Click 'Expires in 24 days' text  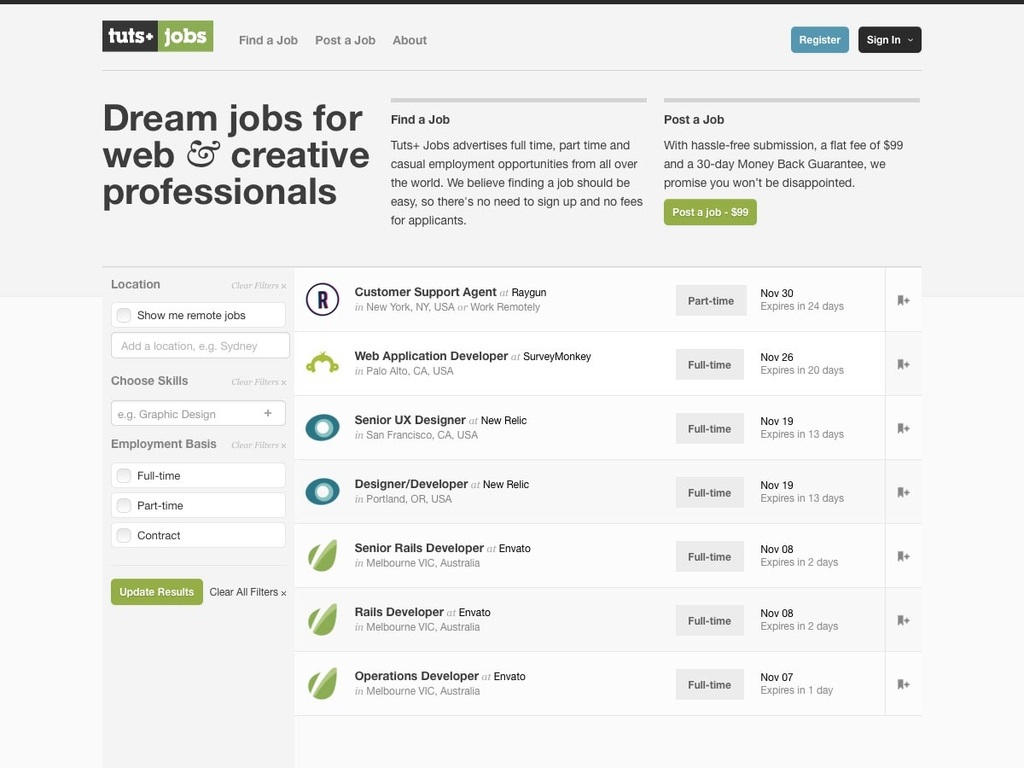pyautogui.click(x=802, y=306)
